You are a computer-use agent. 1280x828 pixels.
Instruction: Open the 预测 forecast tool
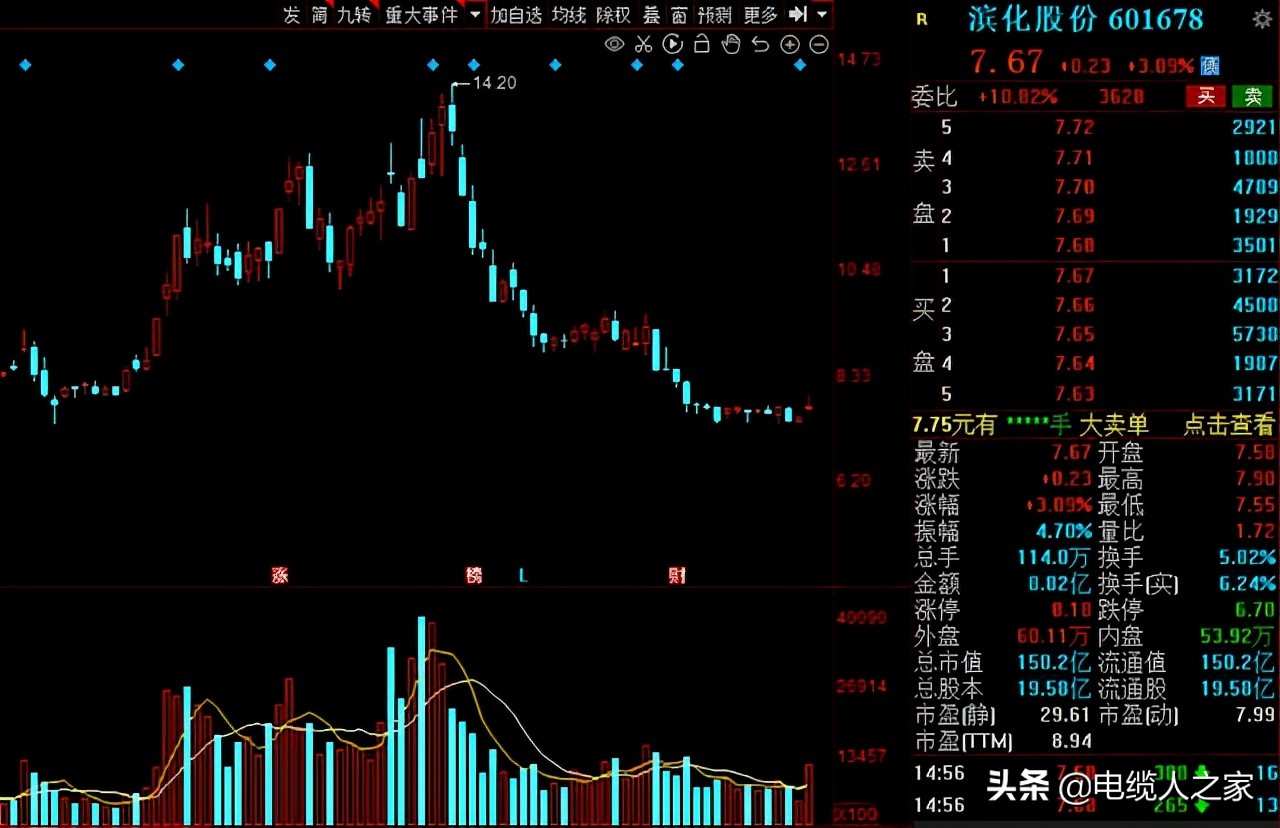pos(715,15)
